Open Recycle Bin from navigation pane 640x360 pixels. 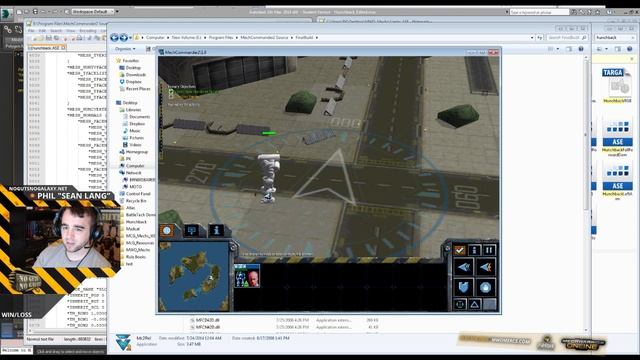(133, 201)
